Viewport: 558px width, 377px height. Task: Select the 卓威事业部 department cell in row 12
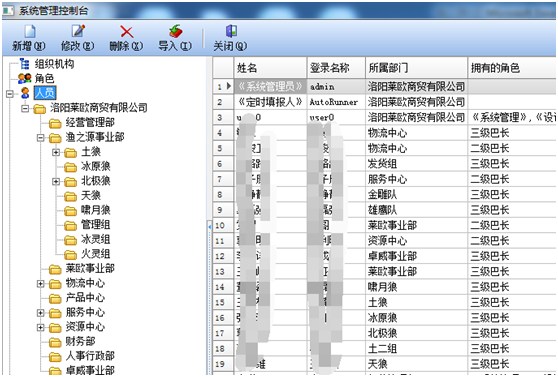point(417,256)
